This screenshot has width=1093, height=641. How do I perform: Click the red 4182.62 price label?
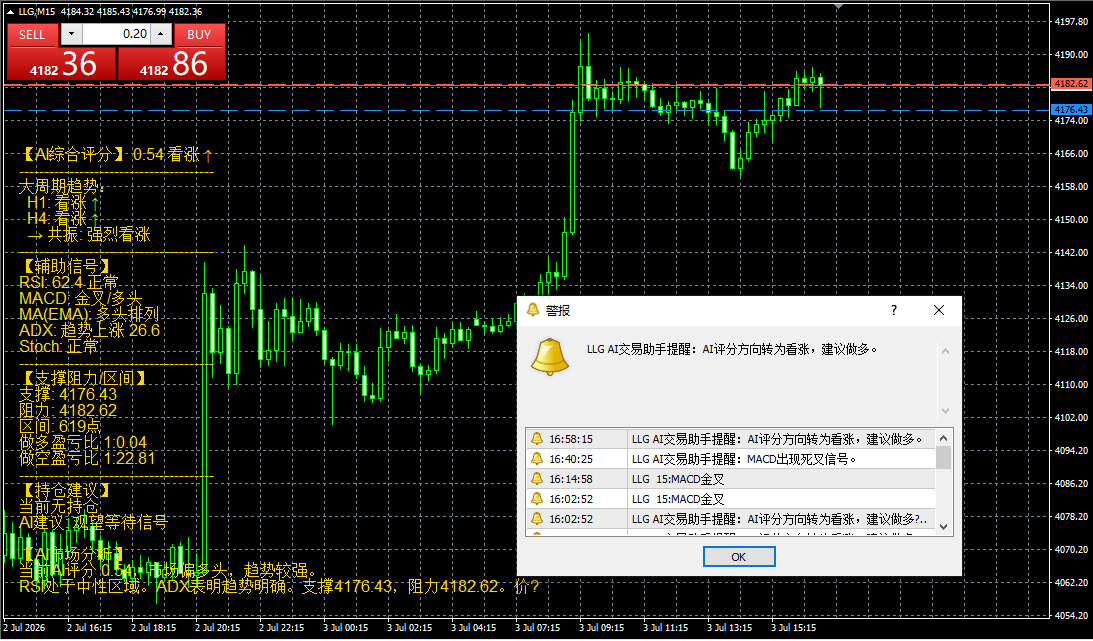(x=1071, y=84)
